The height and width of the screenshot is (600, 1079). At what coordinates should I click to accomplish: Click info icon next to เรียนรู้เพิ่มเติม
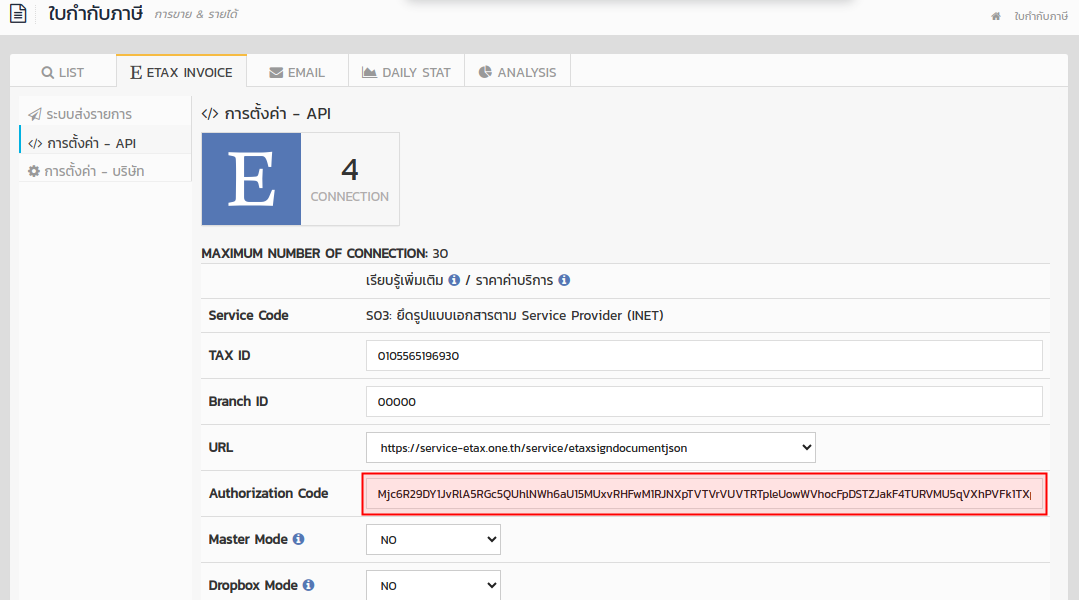(454, 280)
